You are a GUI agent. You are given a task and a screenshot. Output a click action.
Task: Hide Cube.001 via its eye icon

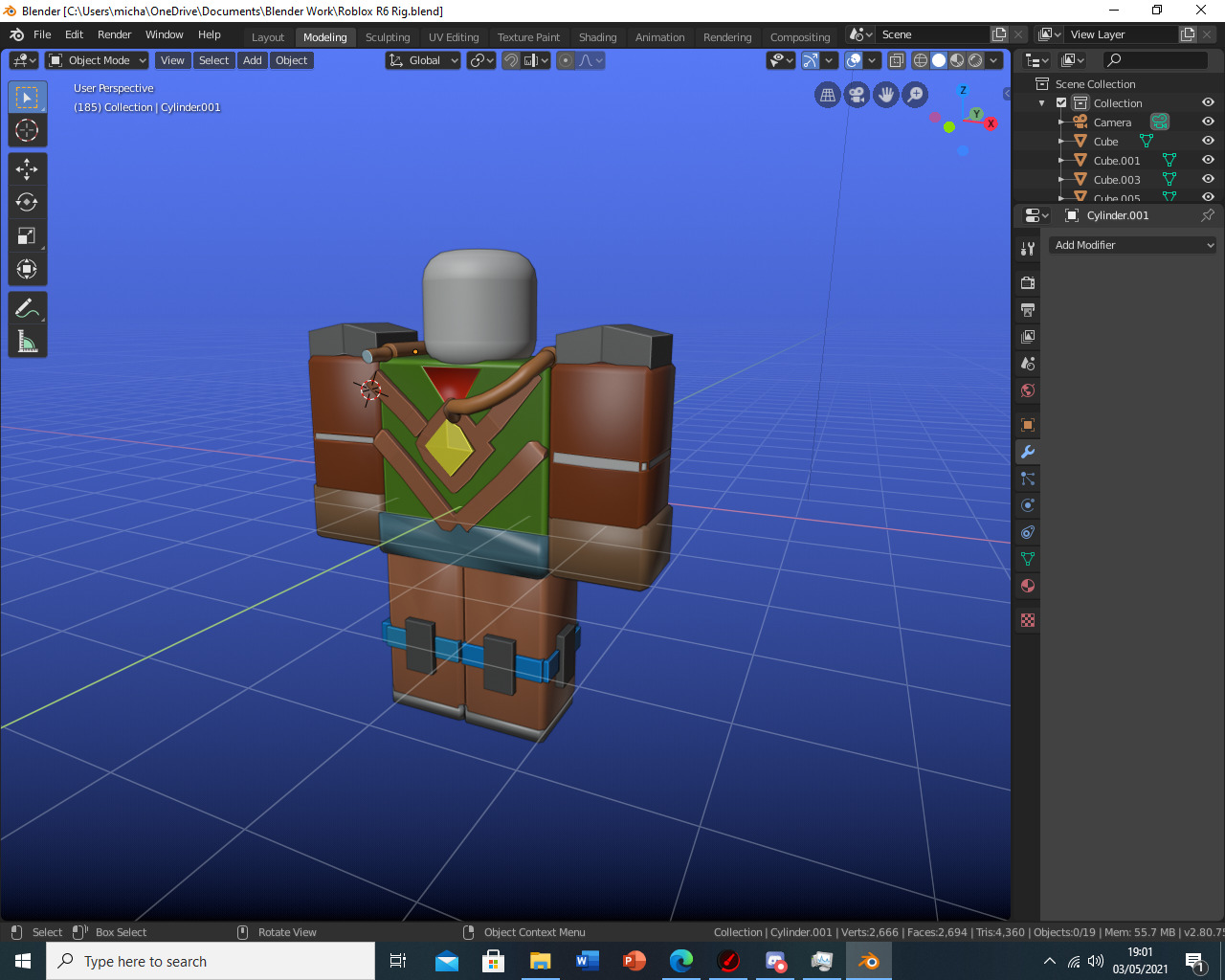pyautogui.click(x=1208, y=160)
